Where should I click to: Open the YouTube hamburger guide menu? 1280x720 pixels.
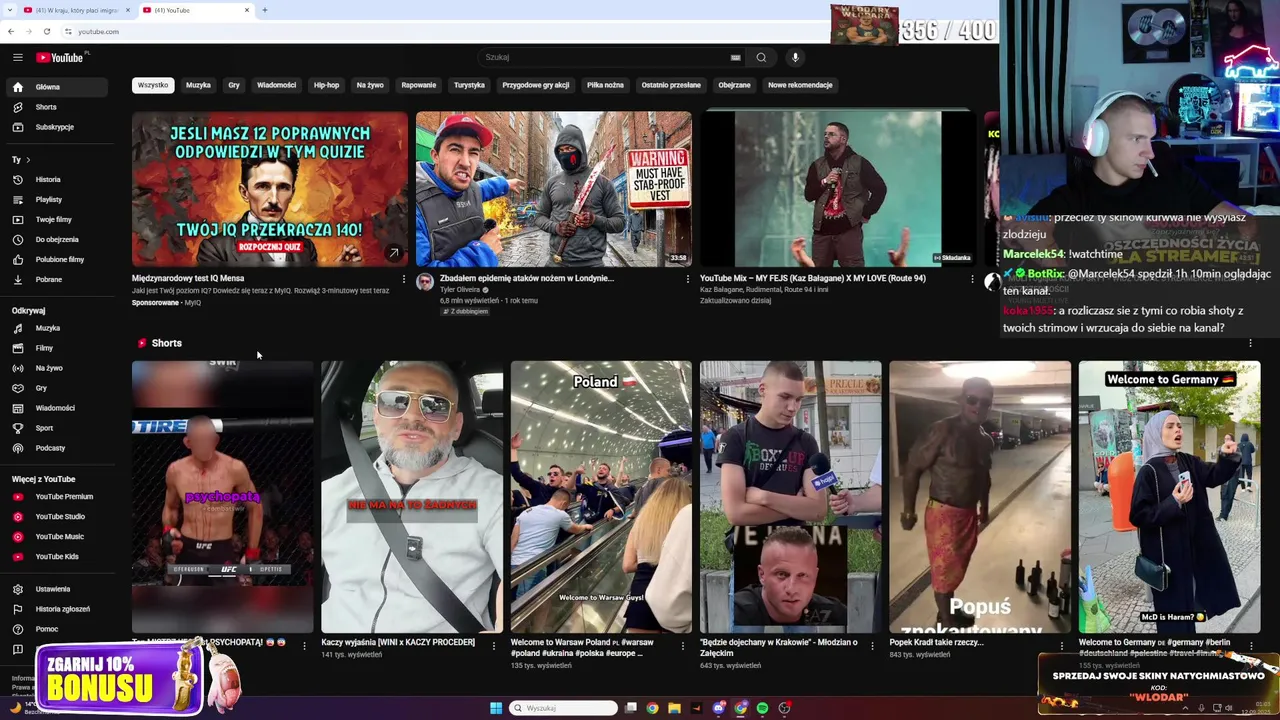coord(17,57)
